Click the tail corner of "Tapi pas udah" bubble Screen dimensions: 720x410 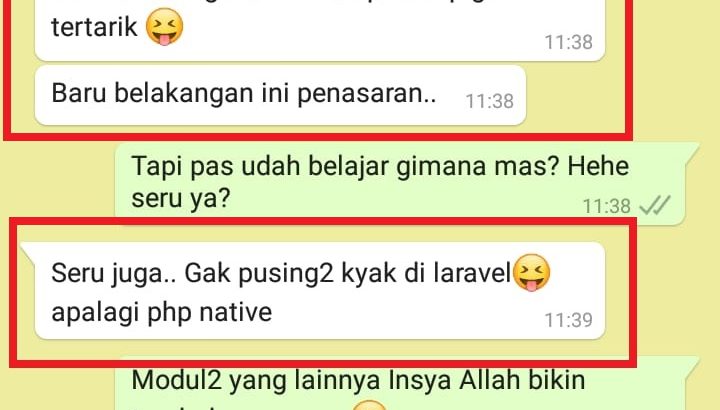coord(691,153)
